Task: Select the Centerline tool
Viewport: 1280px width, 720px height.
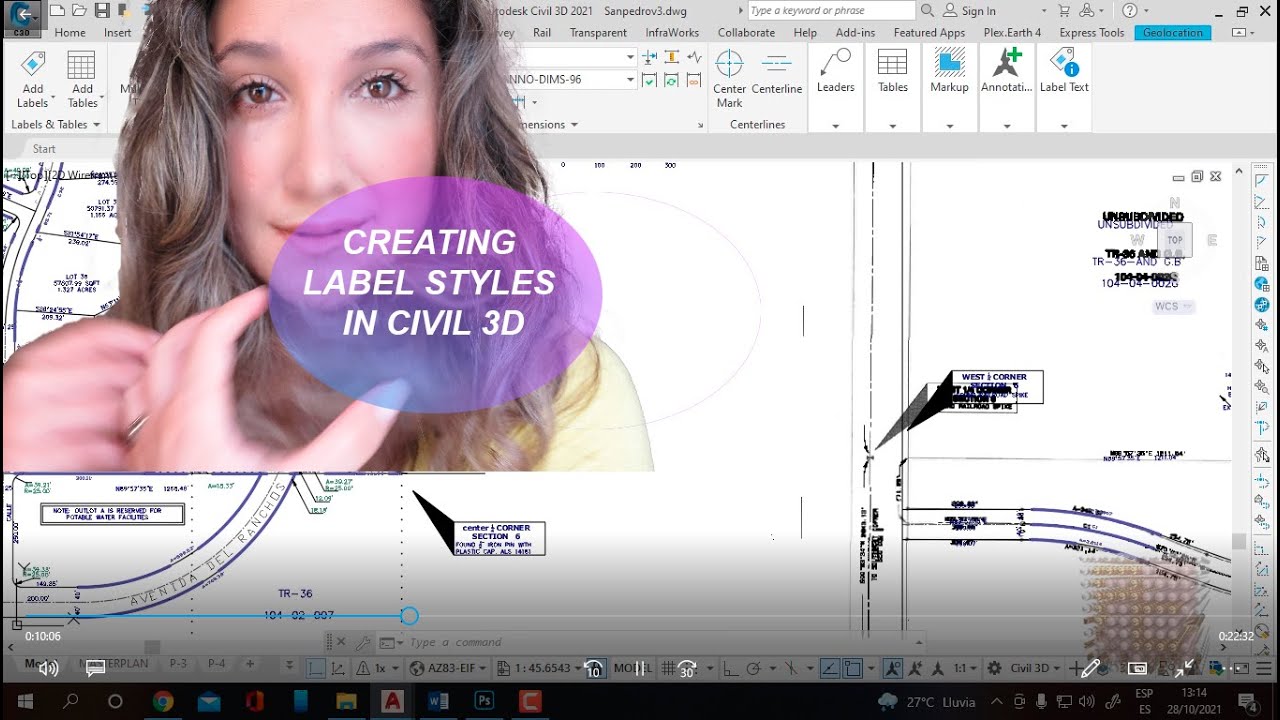Action: (777, 72)
